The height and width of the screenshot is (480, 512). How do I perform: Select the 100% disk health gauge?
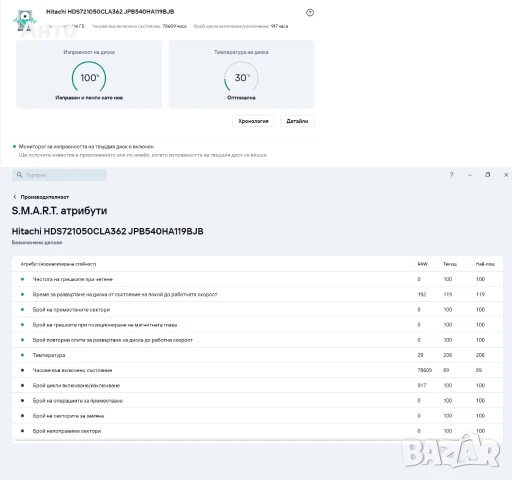89,77
